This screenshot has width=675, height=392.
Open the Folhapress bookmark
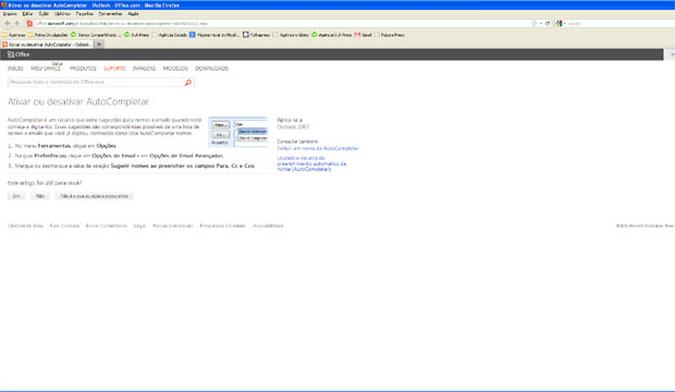click(x=257, y=35)
